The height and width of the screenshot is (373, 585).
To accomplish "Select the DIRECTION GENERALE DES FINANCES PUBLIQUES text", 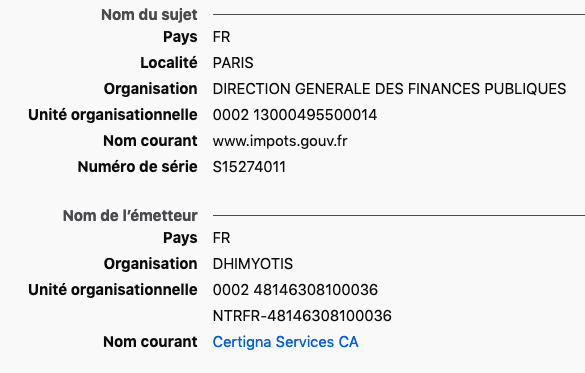I will point(389,89).
